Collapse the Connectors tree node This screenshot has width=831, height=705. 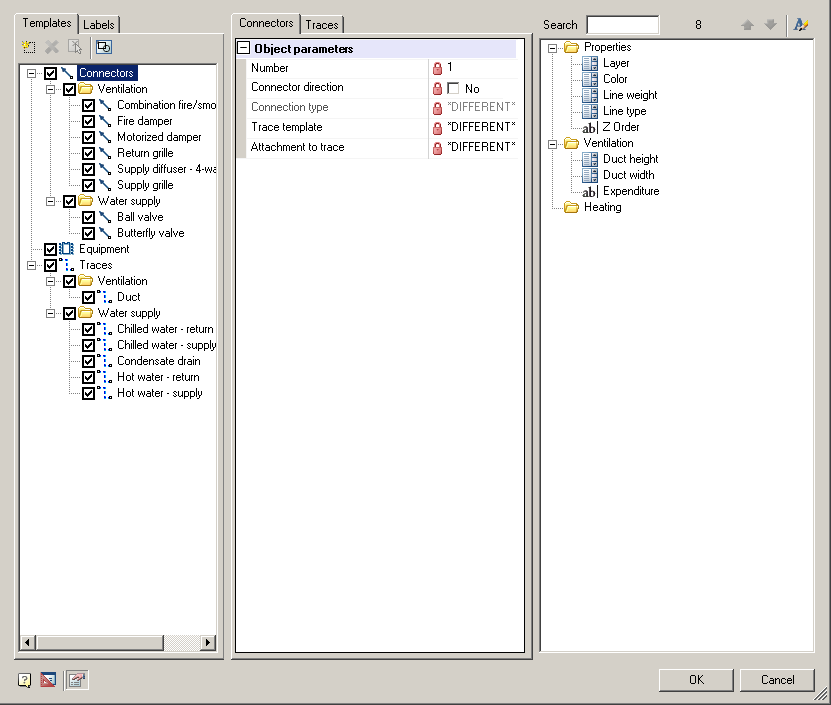pyautogui.click(x=30, y=72)
